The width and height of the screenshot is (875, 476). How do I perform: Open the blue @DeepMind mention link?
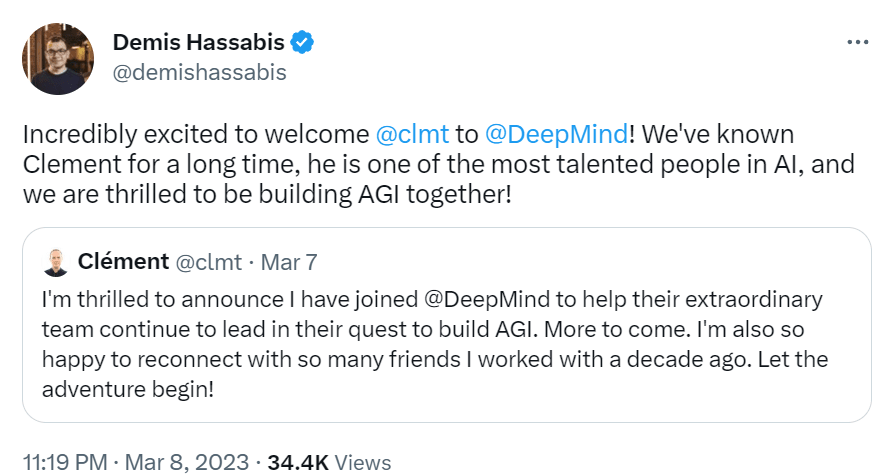click(x=555, y=135)
